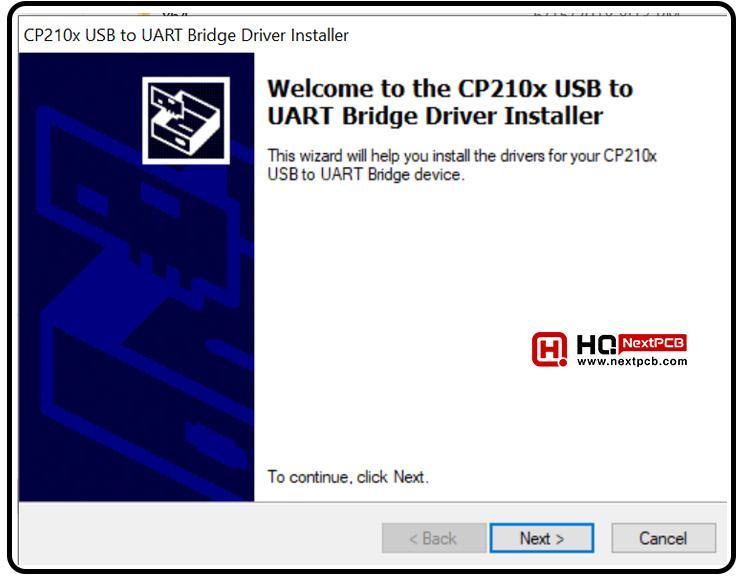Click the grayed-out < Back button

pos(434,538)
